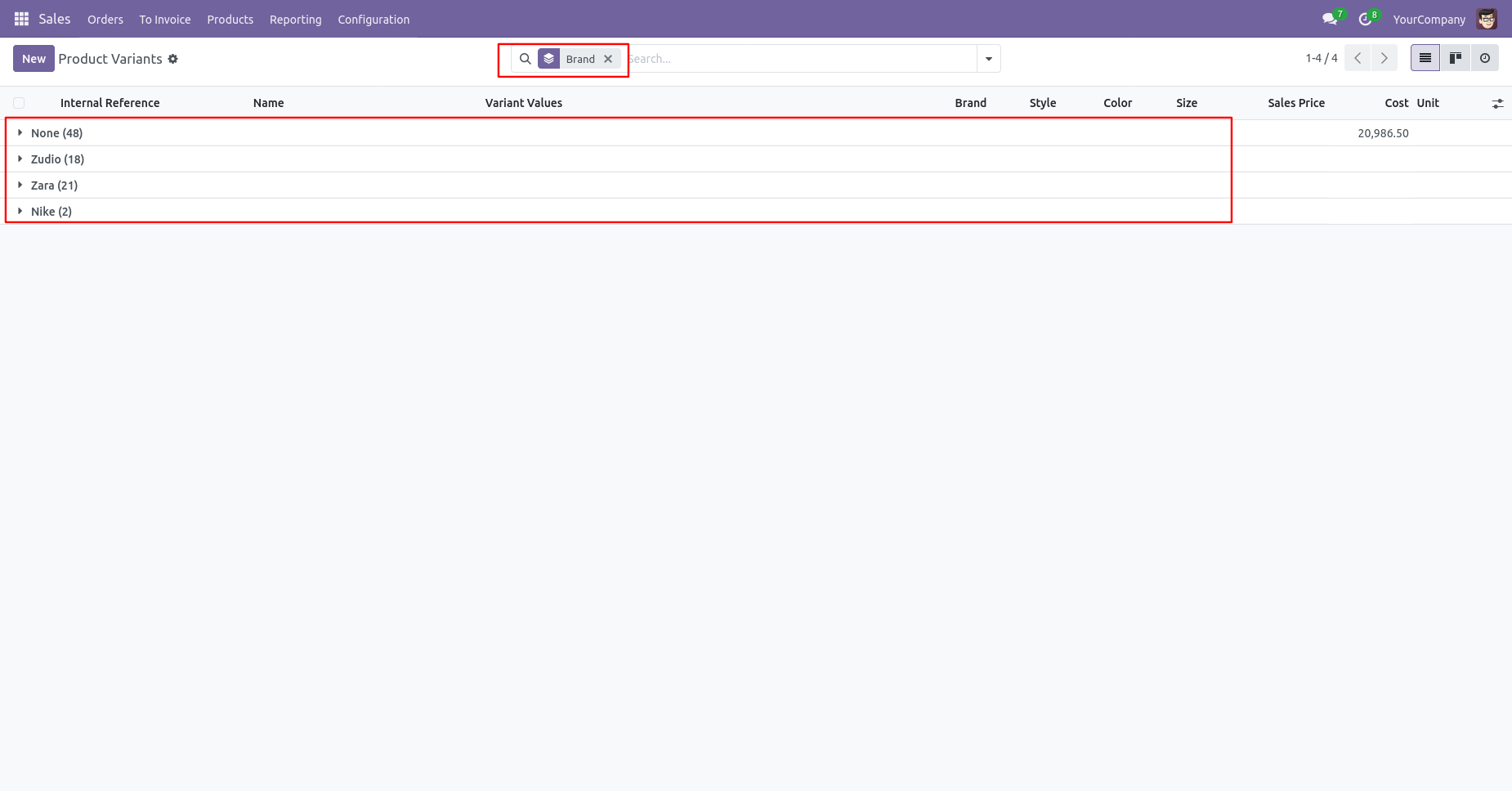Click the 20,986.50 cost total

pyautogui.click(x=1383, y=133)
